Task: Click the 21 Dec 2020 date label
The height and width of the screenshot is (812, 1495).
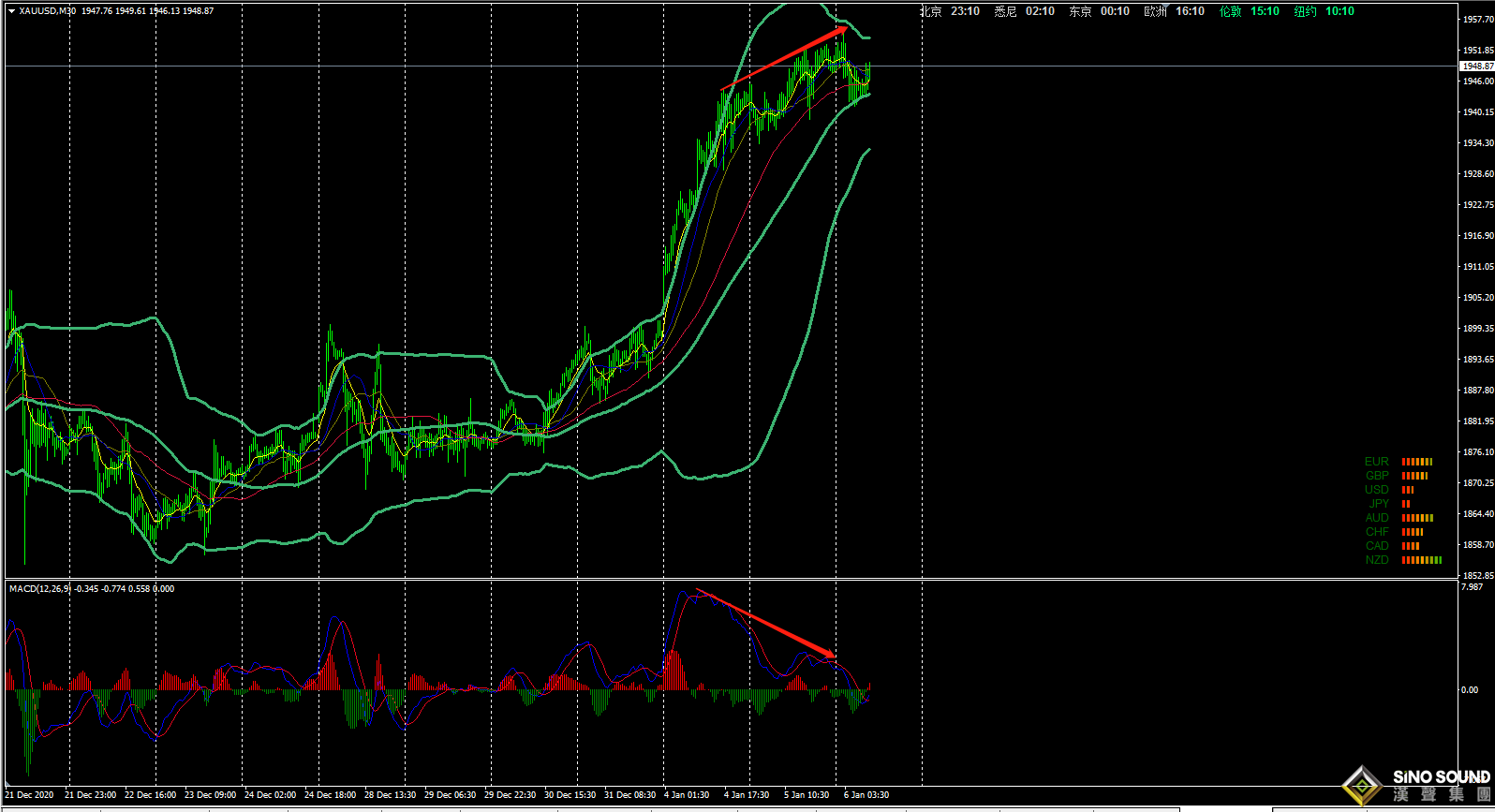Action: tap(29, 795)
